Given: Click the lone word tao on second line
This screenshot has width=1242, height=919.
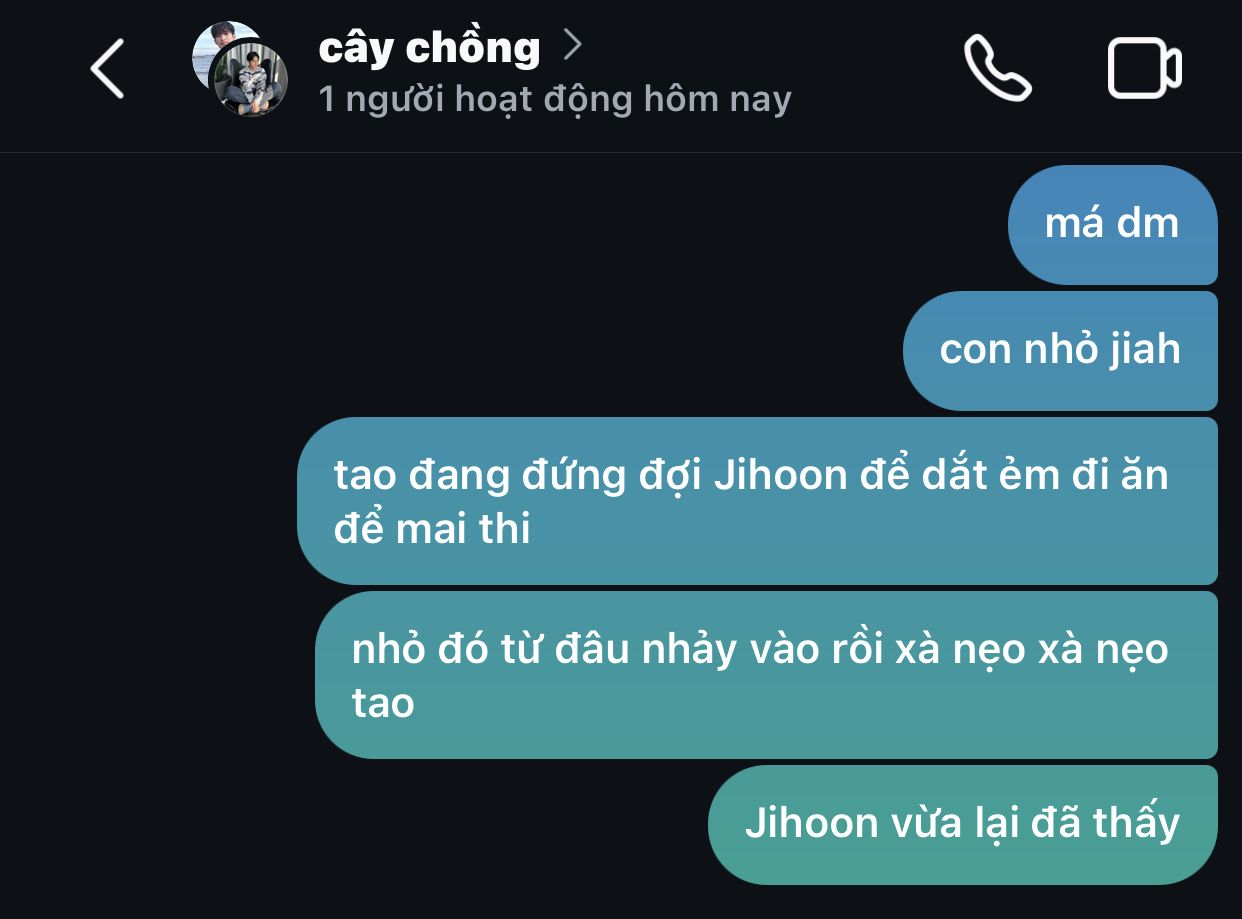Looking at the screenshot, I should click(383, 702).
